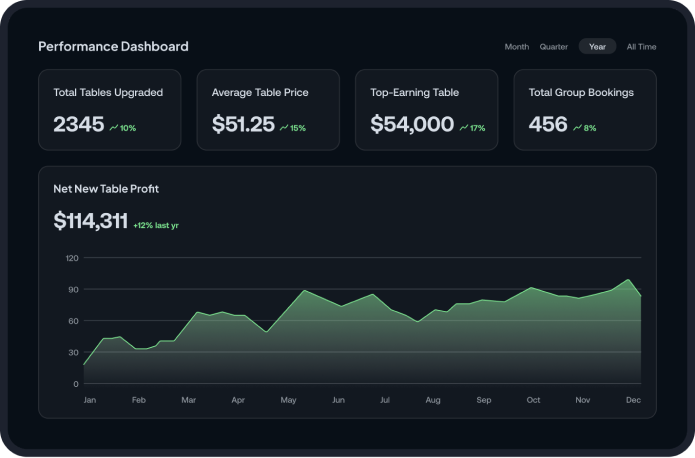Open the Total Group Bookings card title

point(581,92)
